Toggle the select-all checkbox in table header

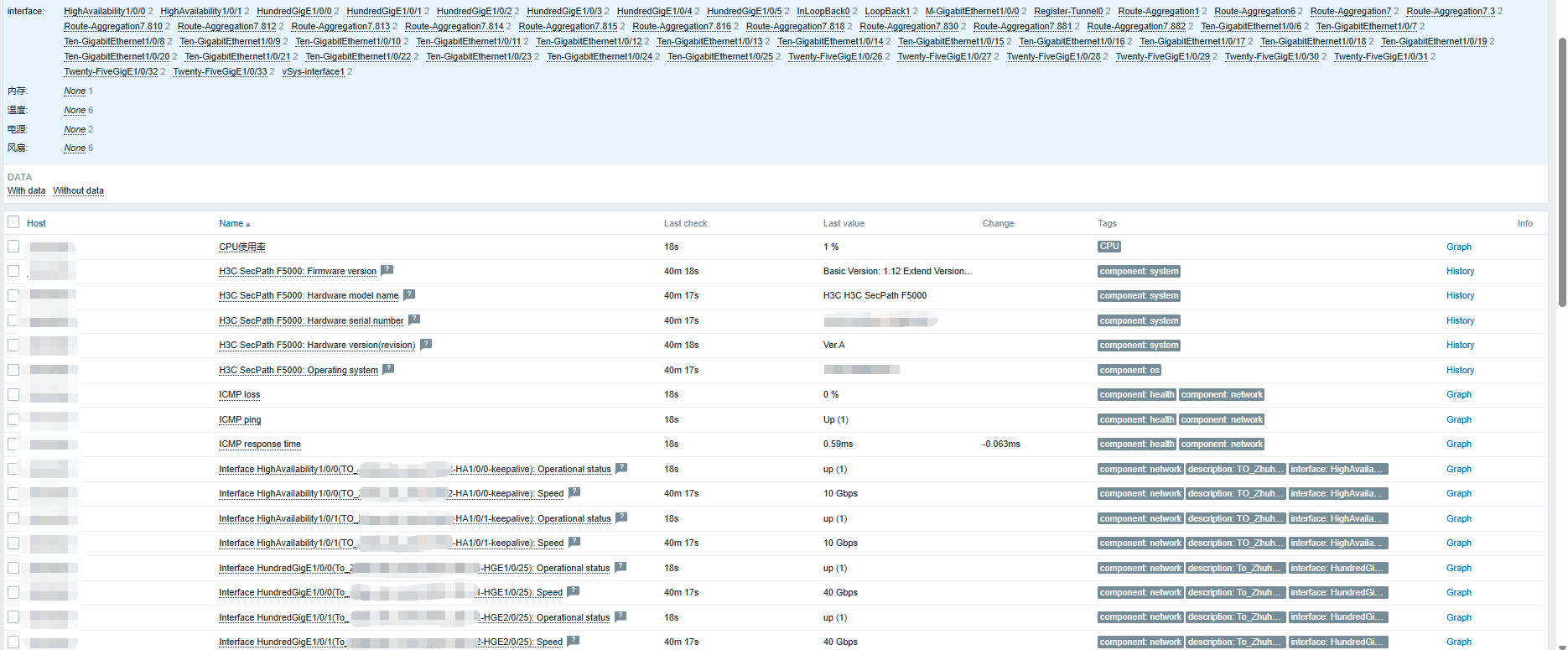click(13, 222)
